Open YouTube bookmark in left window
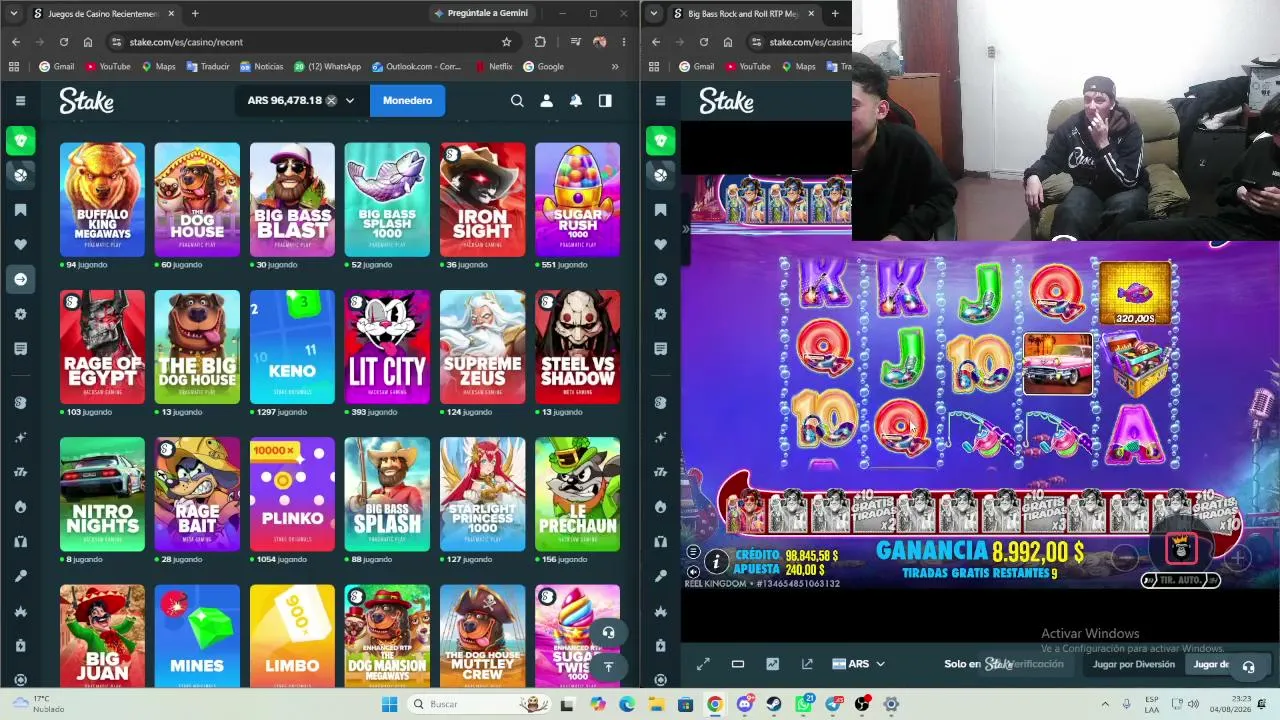 pyautogui.click(x=108, y=67)
